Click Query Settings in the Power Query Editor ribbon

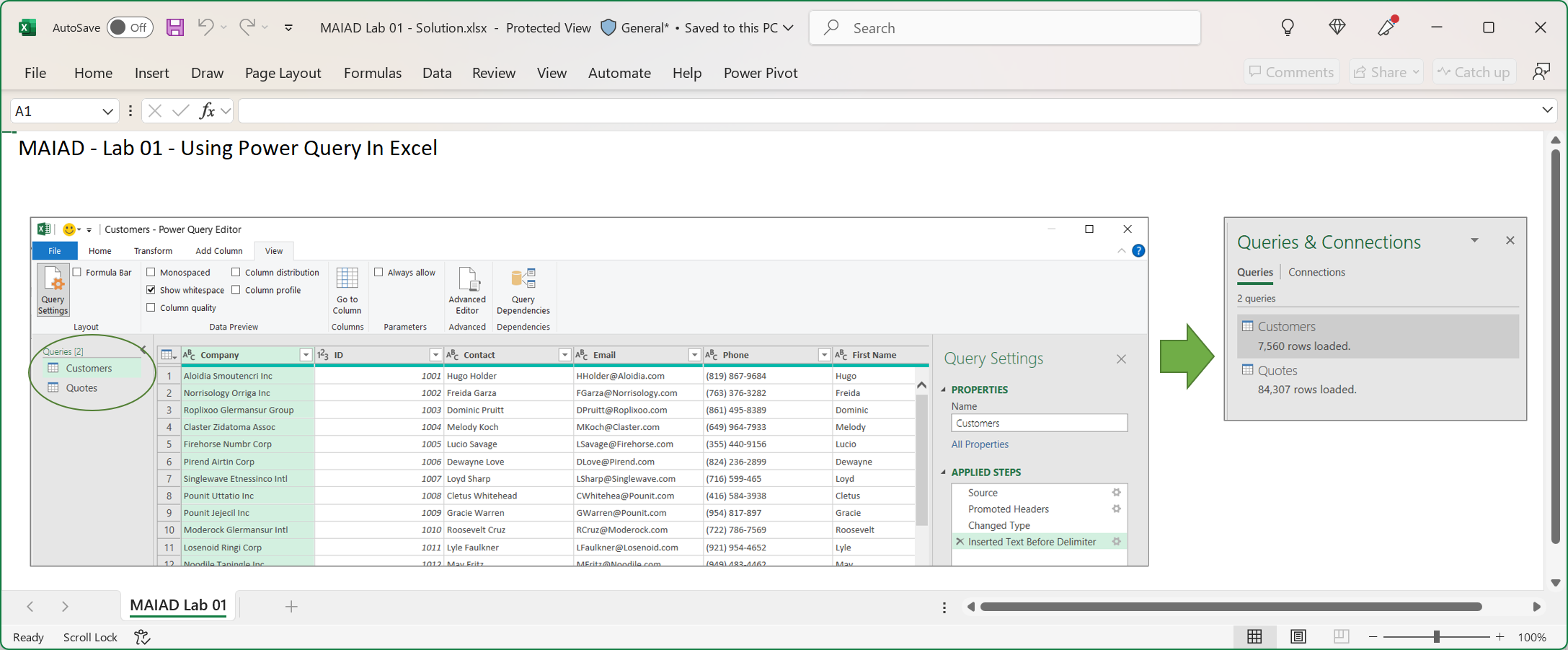pyautogui.click(x=53, y=290)
